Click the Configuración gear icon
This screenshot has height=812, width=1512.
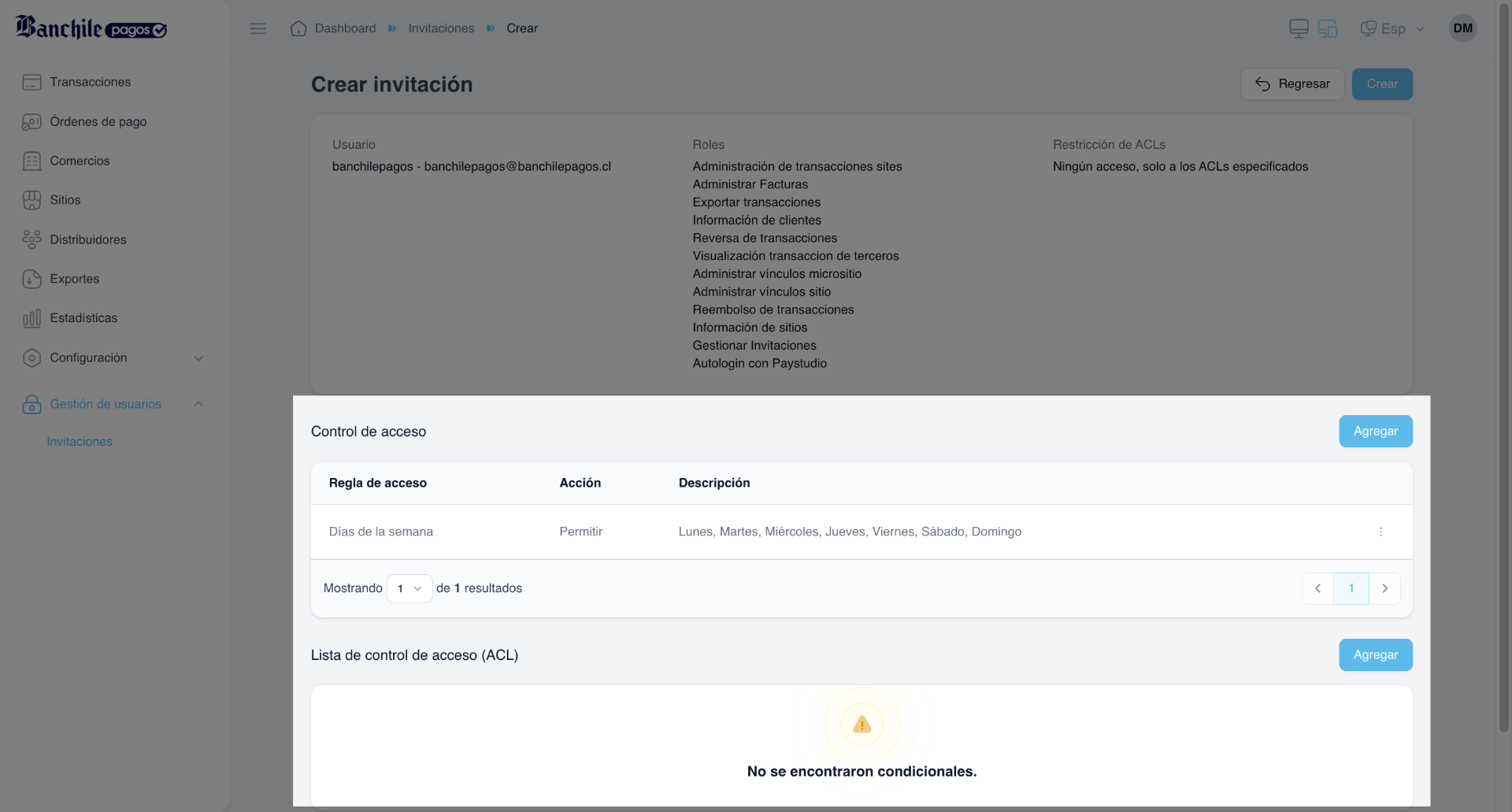click(31, 358)
